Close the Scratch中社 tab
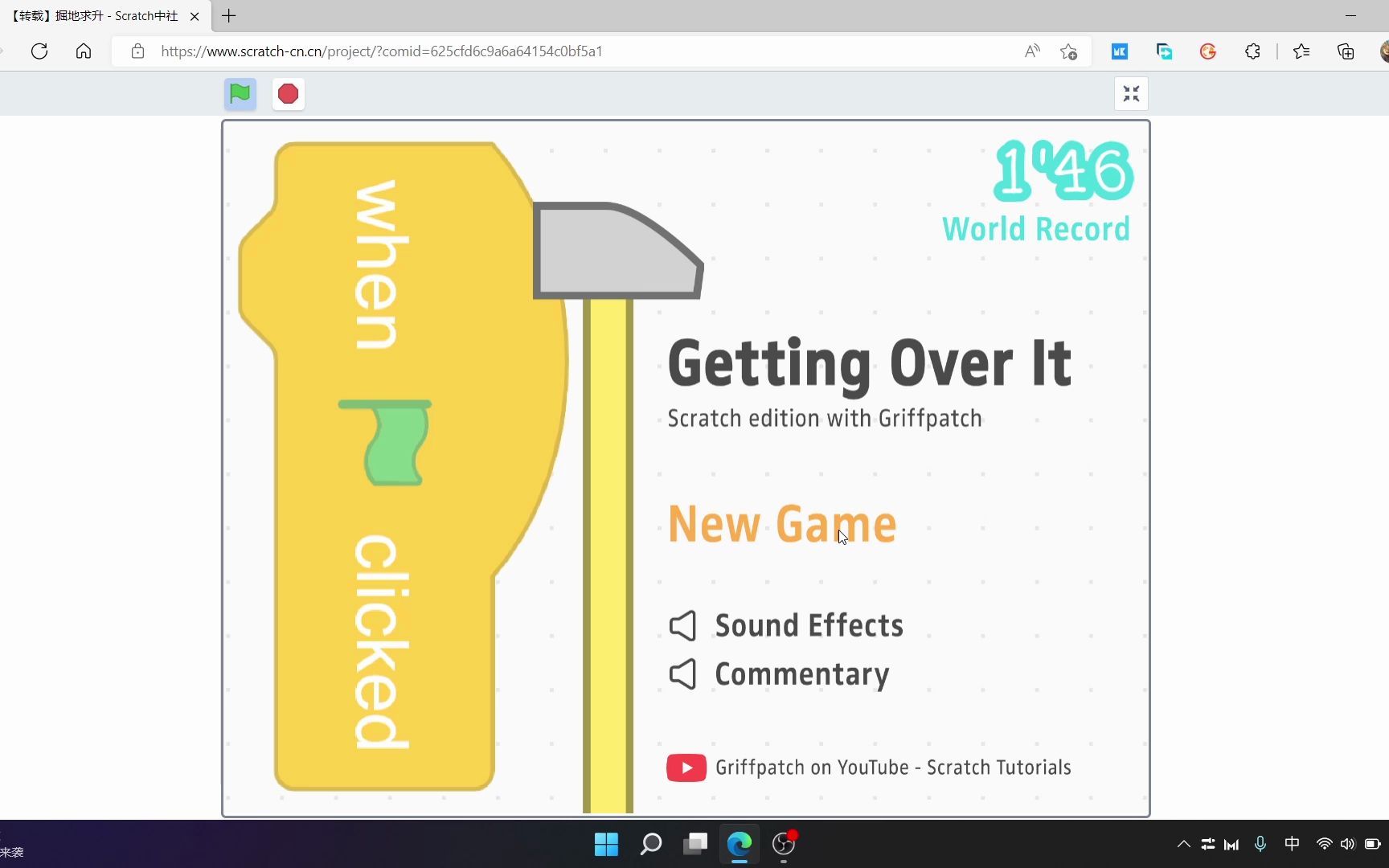The image size is (1389, 868). 194,16
